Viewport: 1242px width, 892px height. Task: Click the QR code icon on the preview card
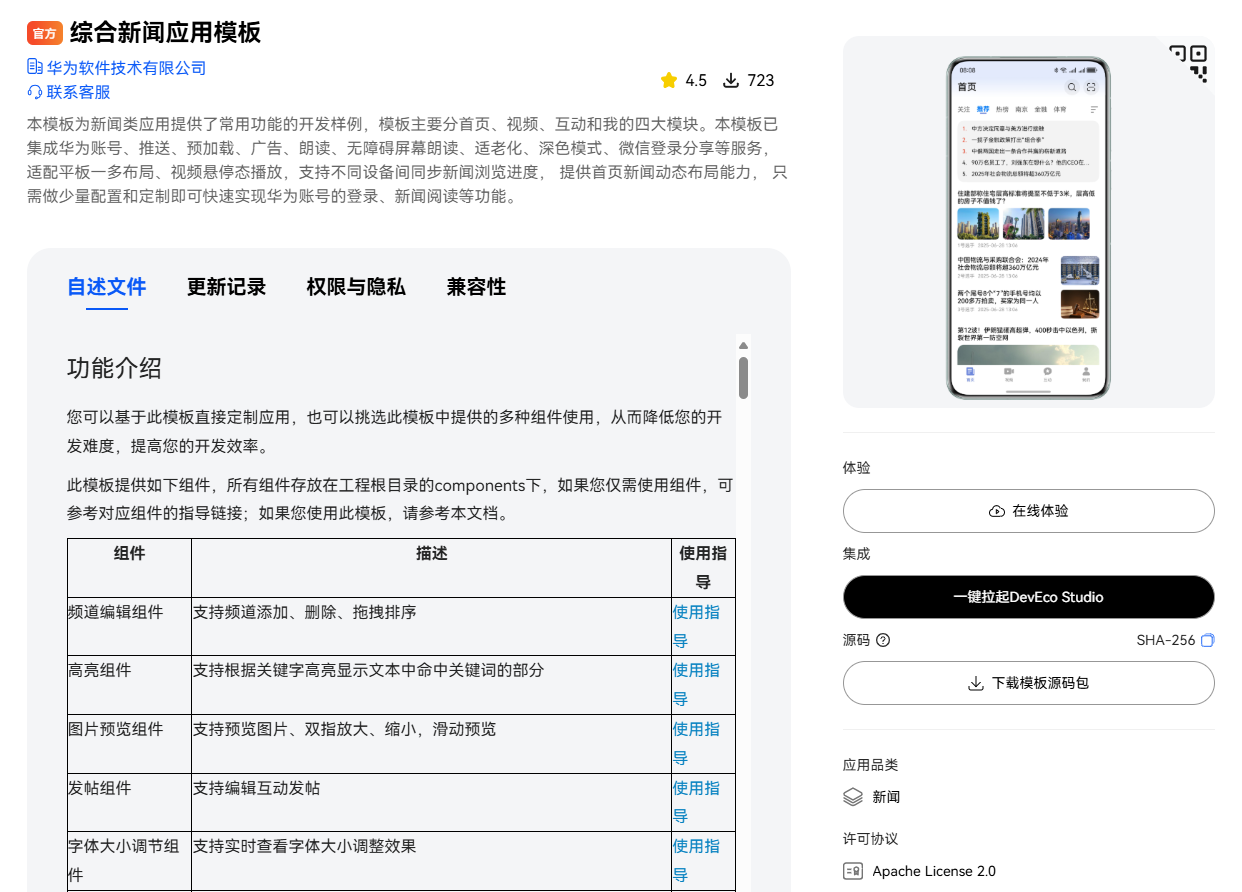[x=1190, y=62]
